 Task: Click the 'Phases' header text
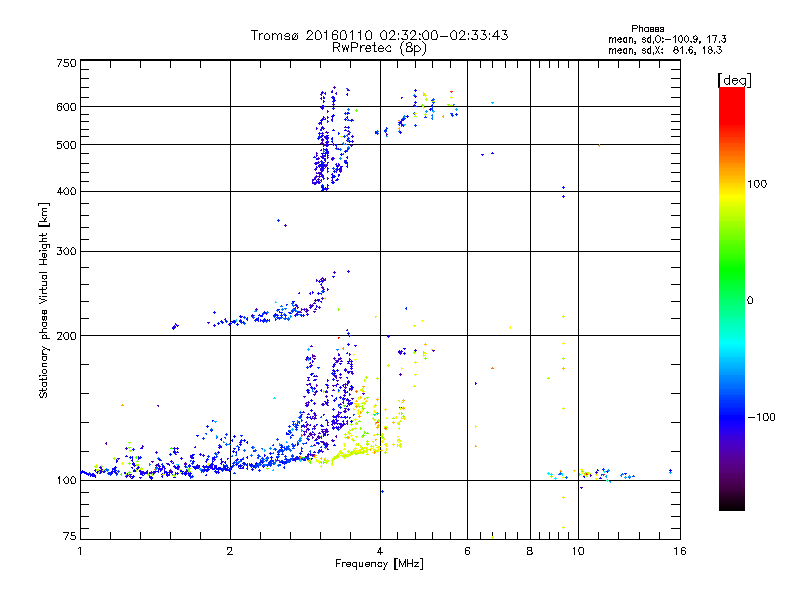point(647,29)
